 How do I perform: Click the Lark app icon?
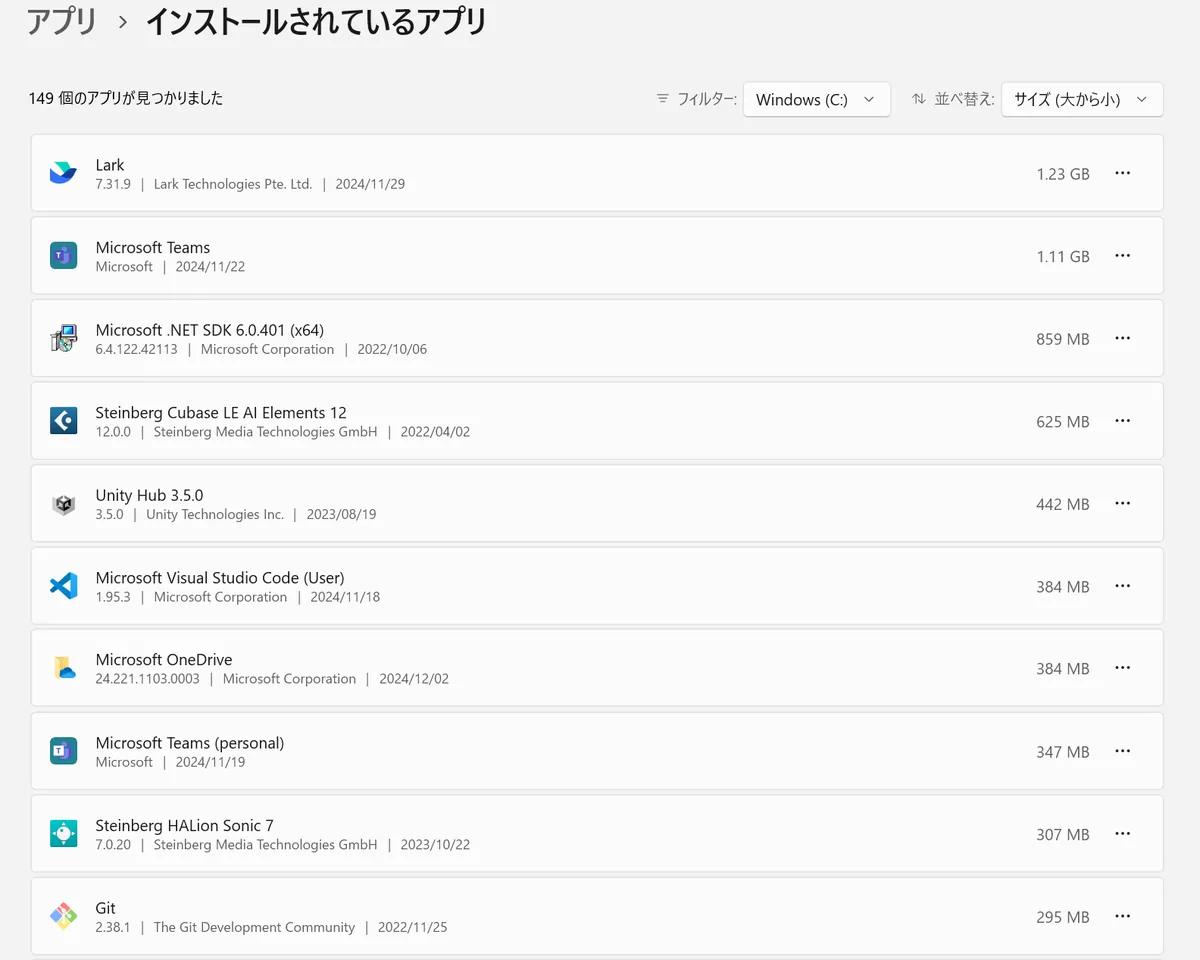pyautogui.click(x=63, y=174)
